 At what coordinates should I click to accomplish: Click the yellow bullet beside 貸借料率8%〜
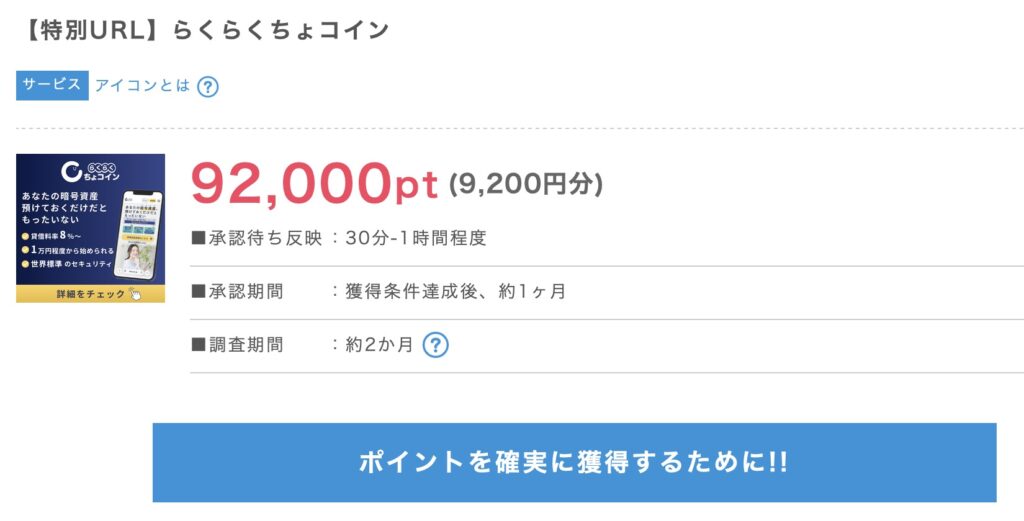[25, 237]
